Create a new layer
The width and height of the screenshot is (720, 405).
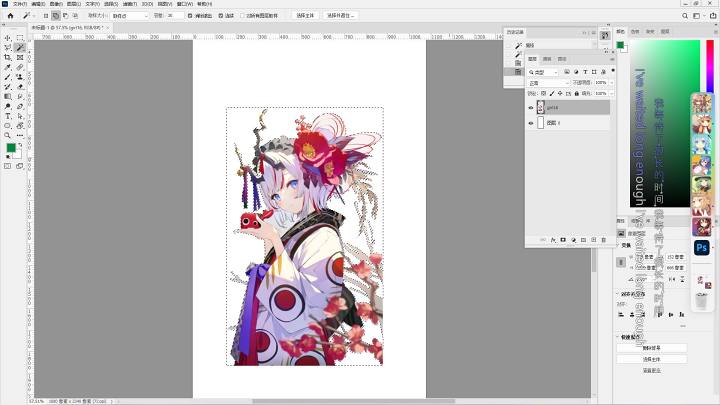click(x=594, y=240)
